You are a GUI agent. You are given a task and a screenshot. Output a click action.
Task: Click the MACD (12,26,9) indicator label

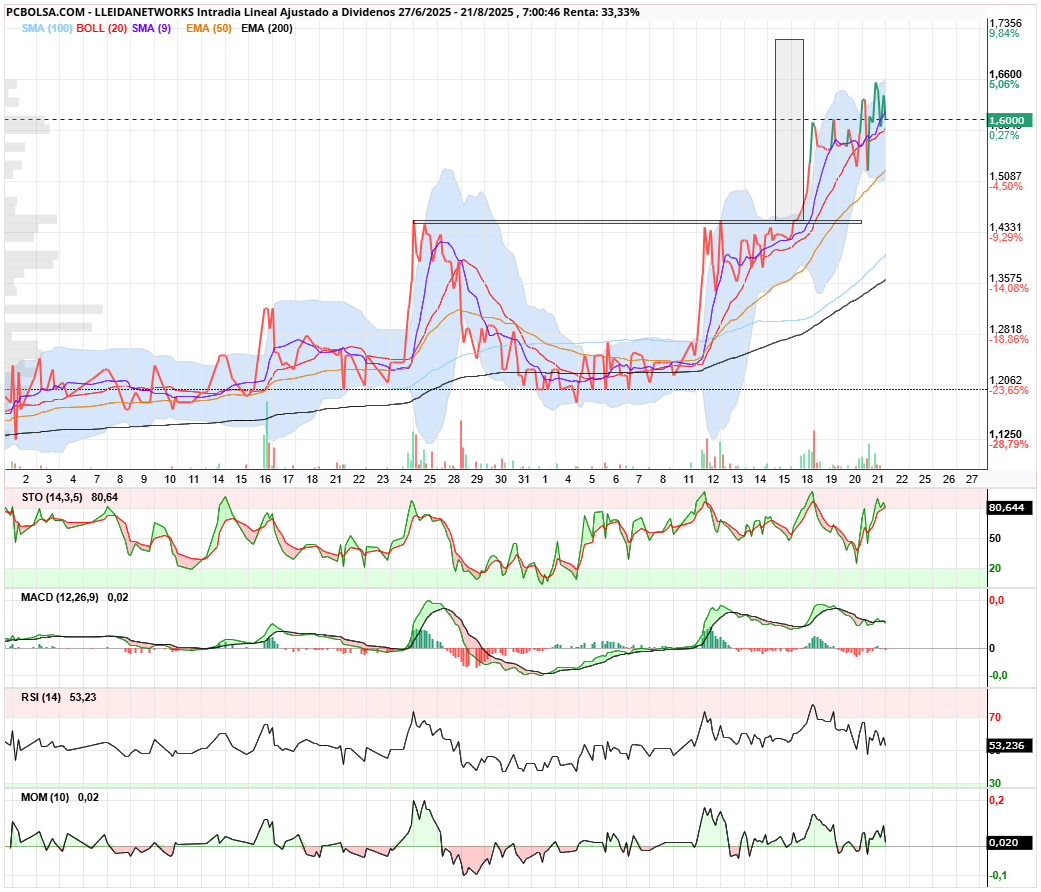[x=60, y=597]
